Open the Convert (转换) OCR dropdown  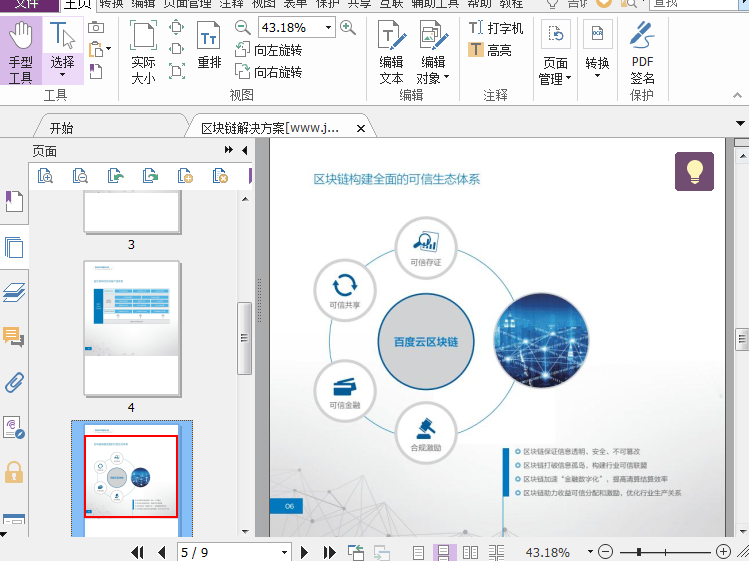point(597,50)
